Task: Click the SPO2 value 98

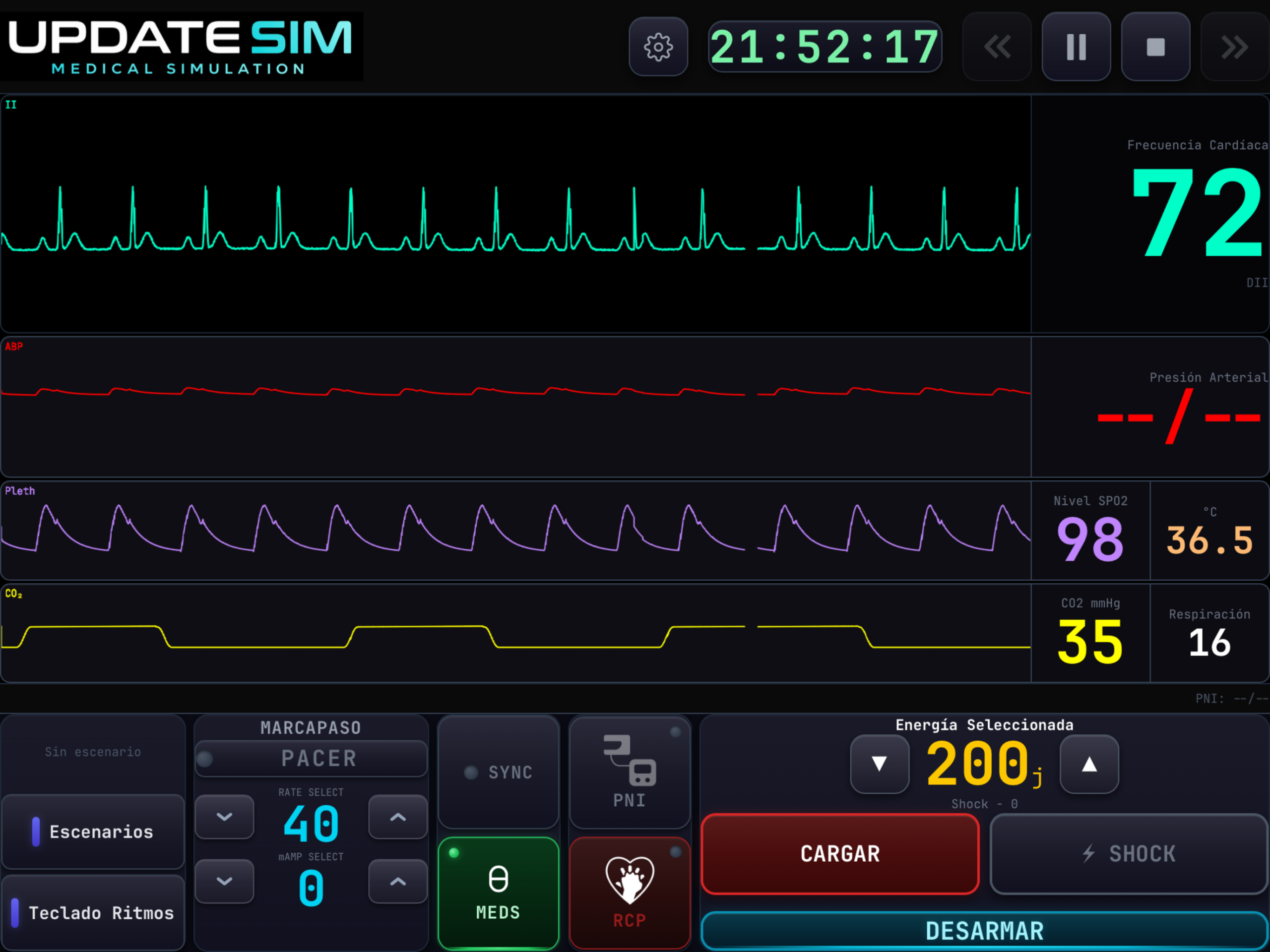Action: click(1090, 539)
